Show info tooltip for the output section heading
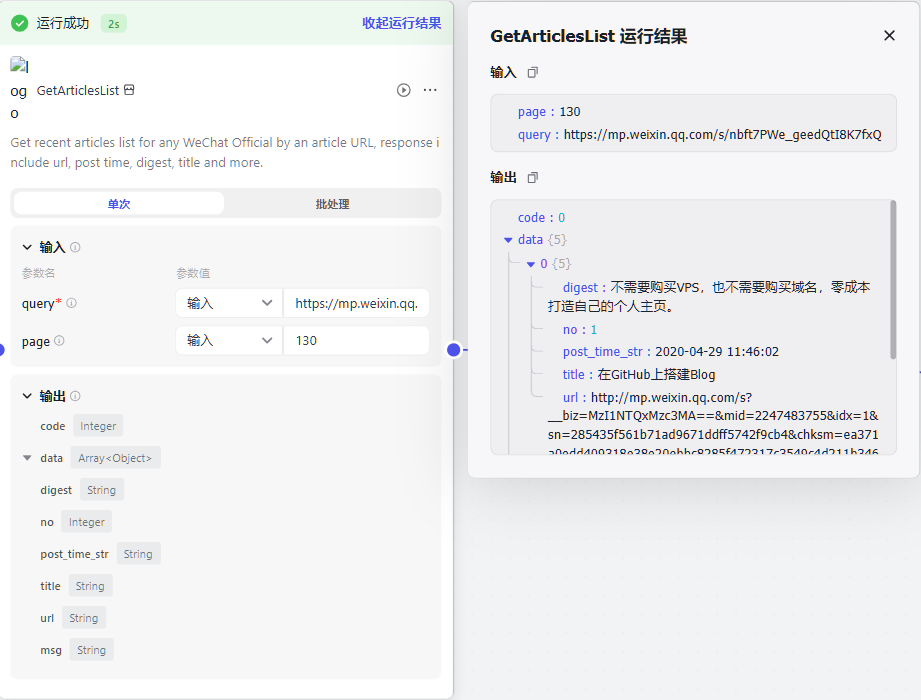Image resolution: width=921 pixels, height=700 pixels. click(75, 396)
